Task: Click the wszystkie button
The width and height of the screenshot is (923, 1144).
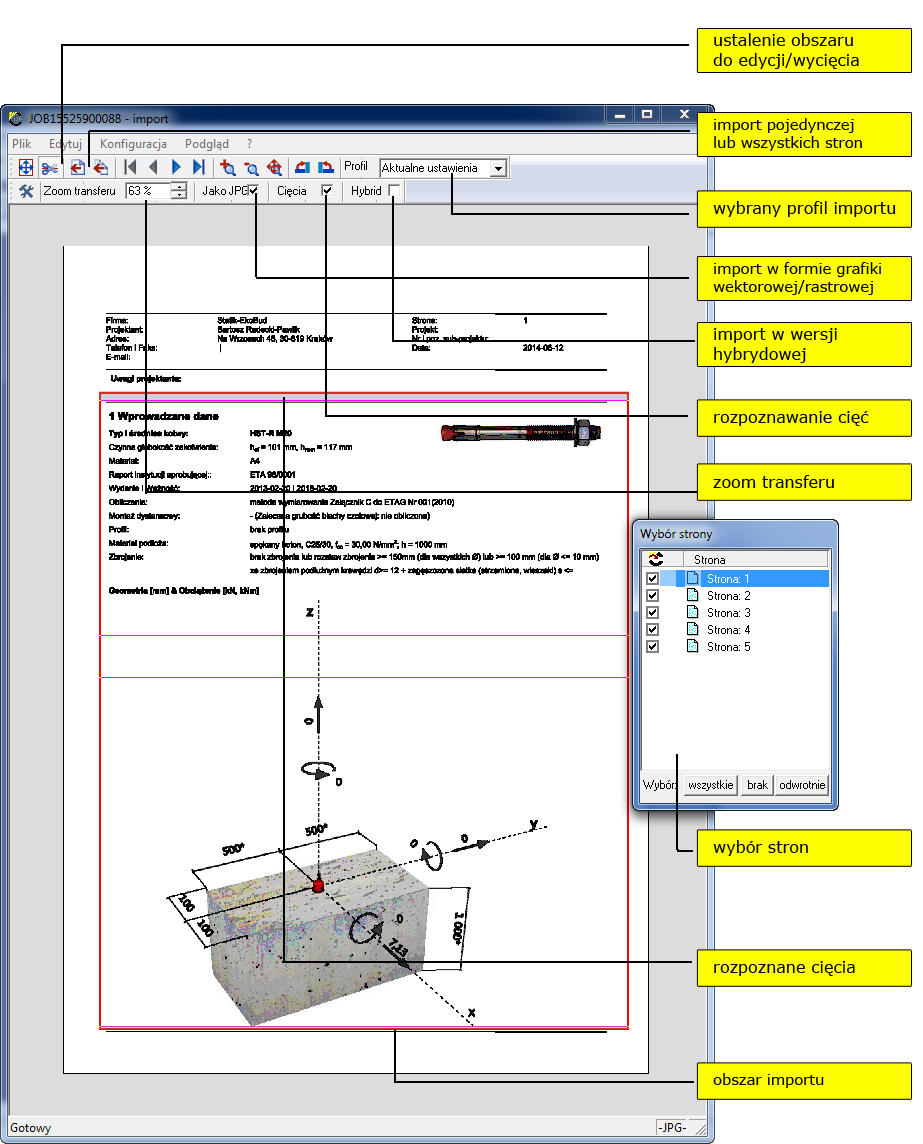Action: pos(711,785)
